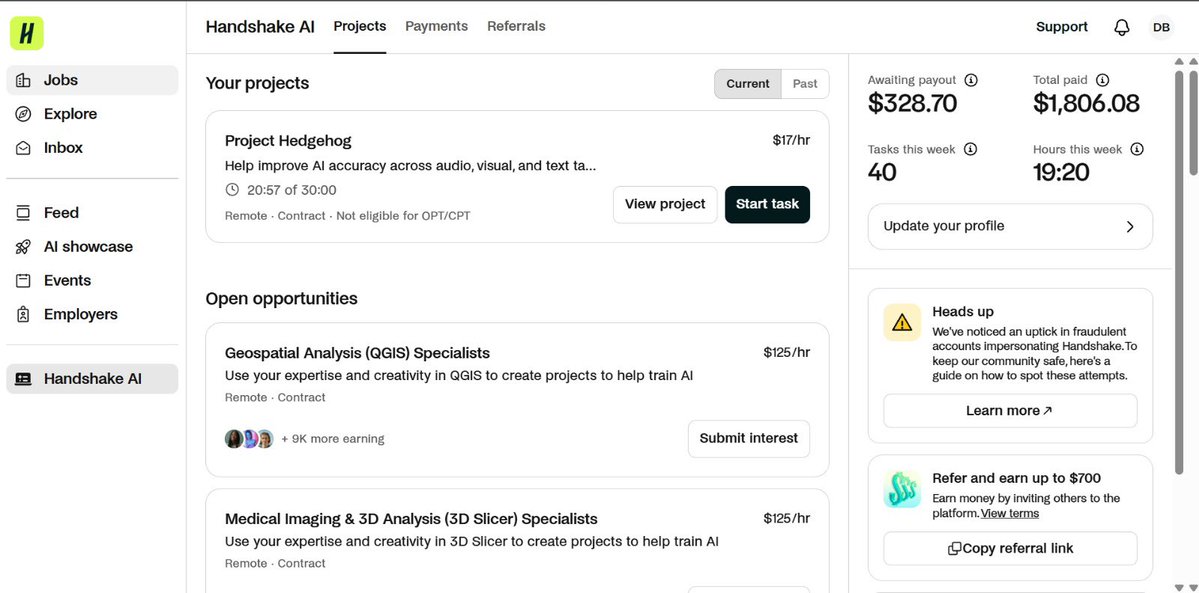Click the 19:20 hours this week value
This screenshot has width=1199, height=593.
pyautogui.click(x=1061, y=172)
